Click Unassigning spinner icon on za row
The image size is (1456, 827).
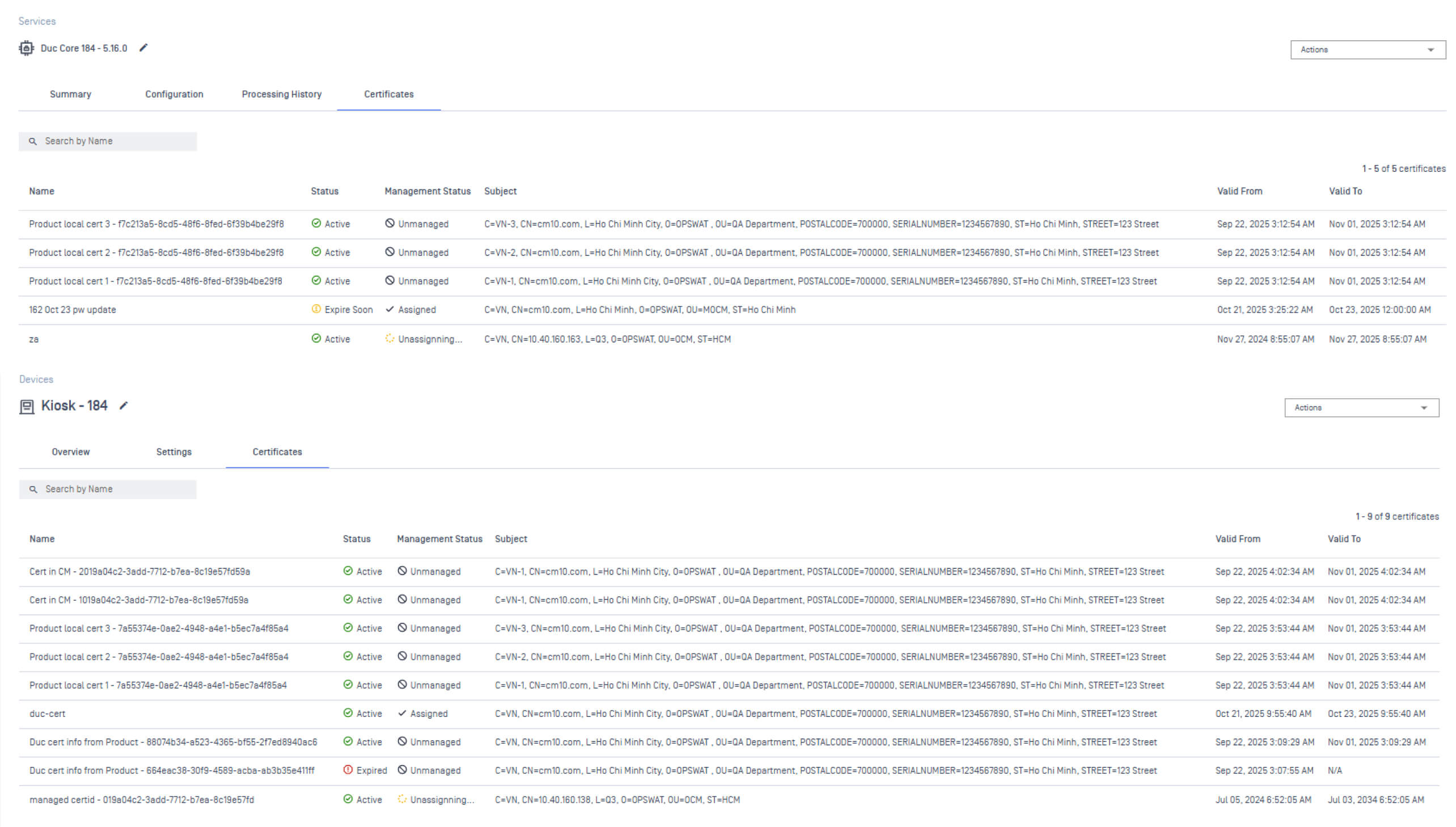tap(390, 339)
